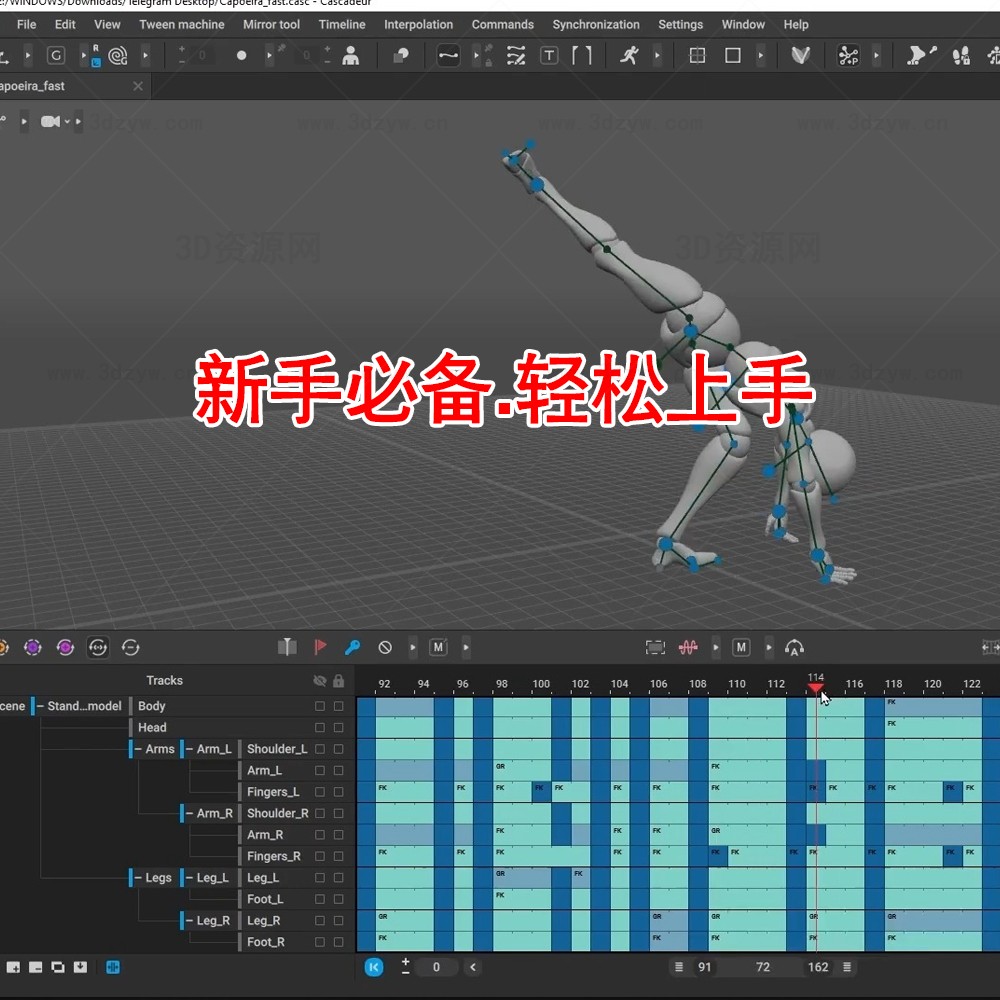Open the Tween machine menu
Viewport: 1000px width, 1000px height.
click(181, 24)
